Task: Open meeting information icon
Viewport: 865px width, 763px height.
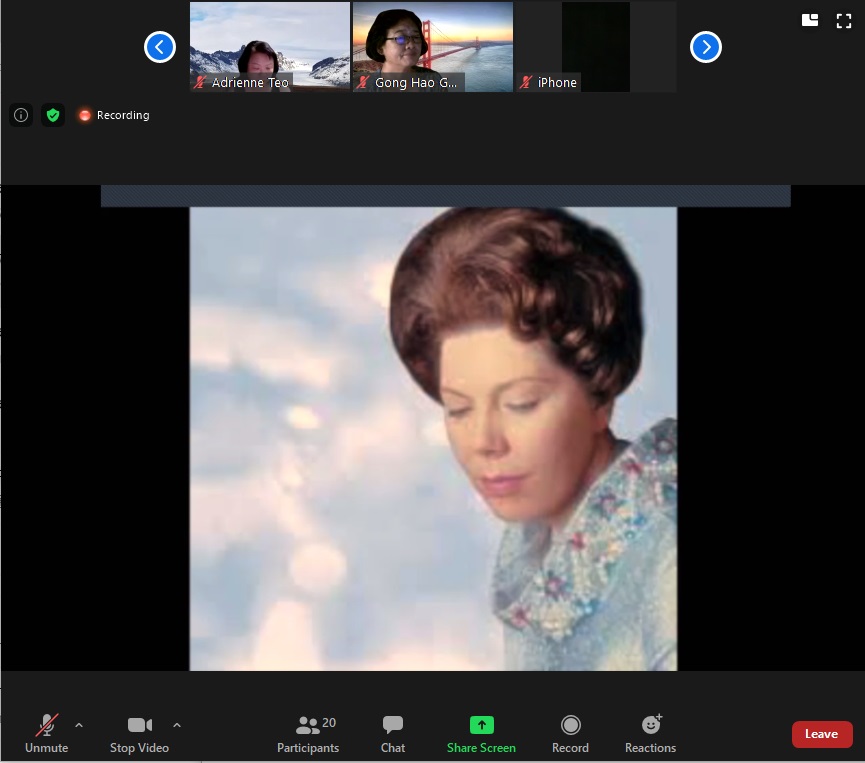Action: coord(21,115)
